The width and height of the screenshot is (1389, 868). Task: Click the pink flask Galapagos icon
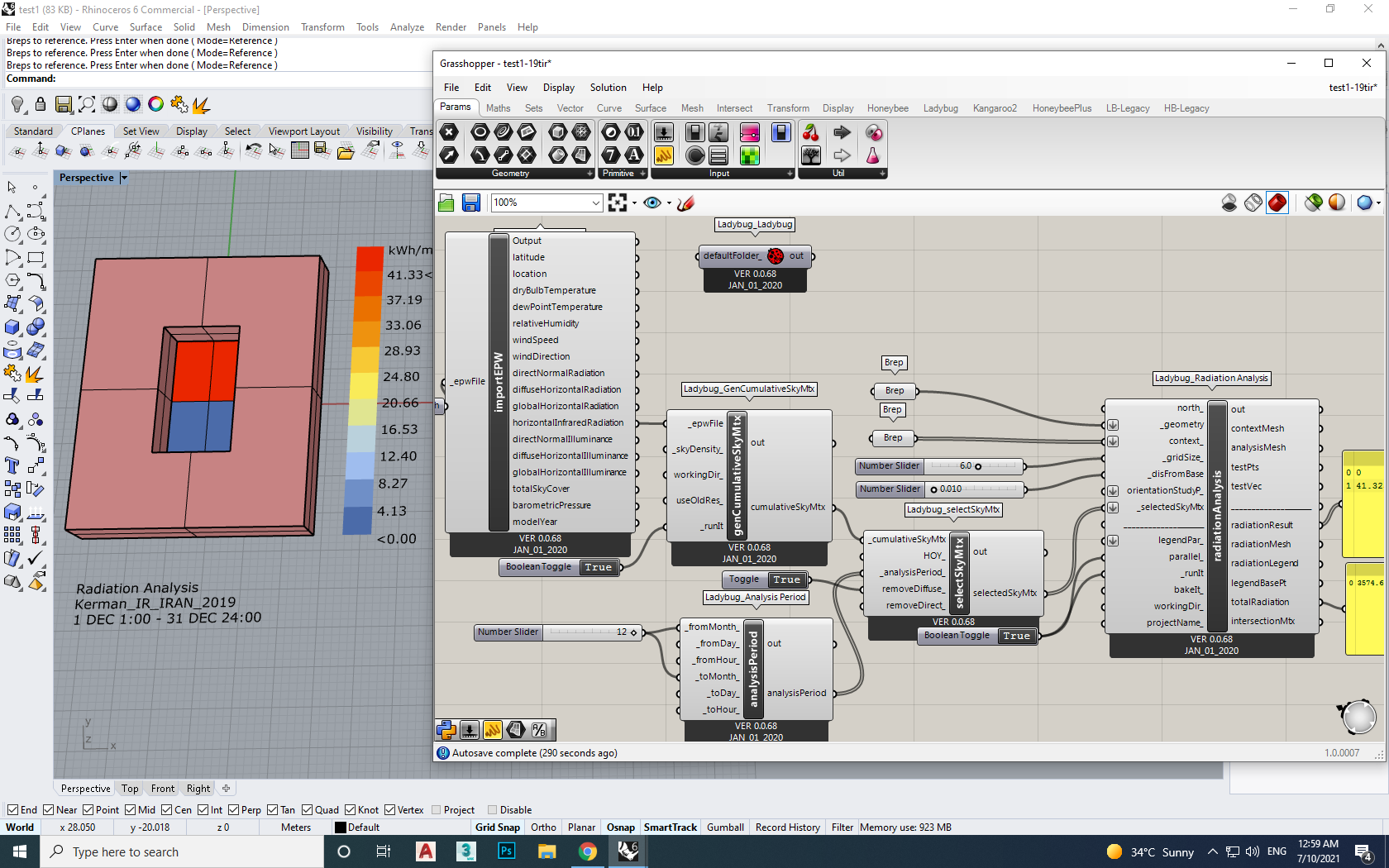873,155
